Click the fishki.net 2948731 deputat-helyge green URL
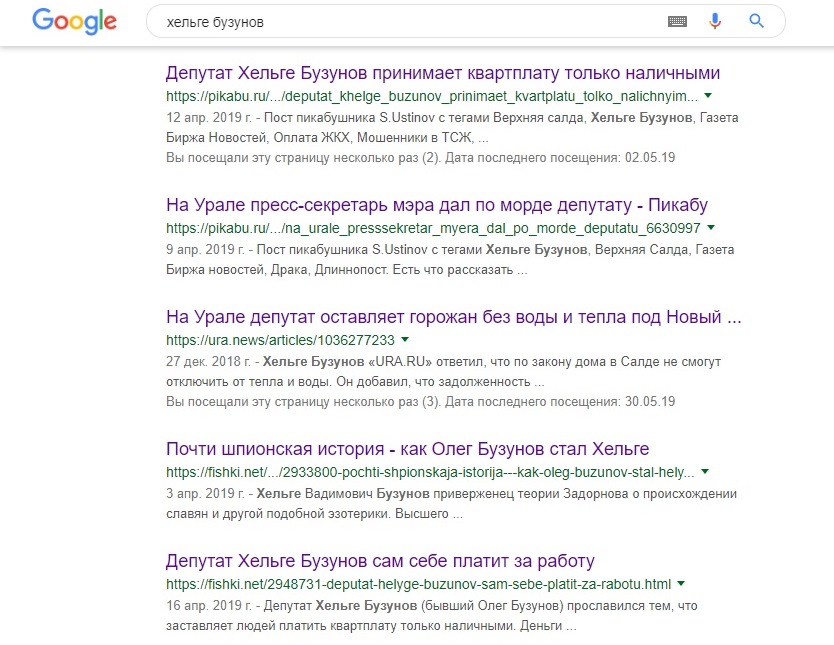This screenshot has height=645, width=834. pos(418,584)
